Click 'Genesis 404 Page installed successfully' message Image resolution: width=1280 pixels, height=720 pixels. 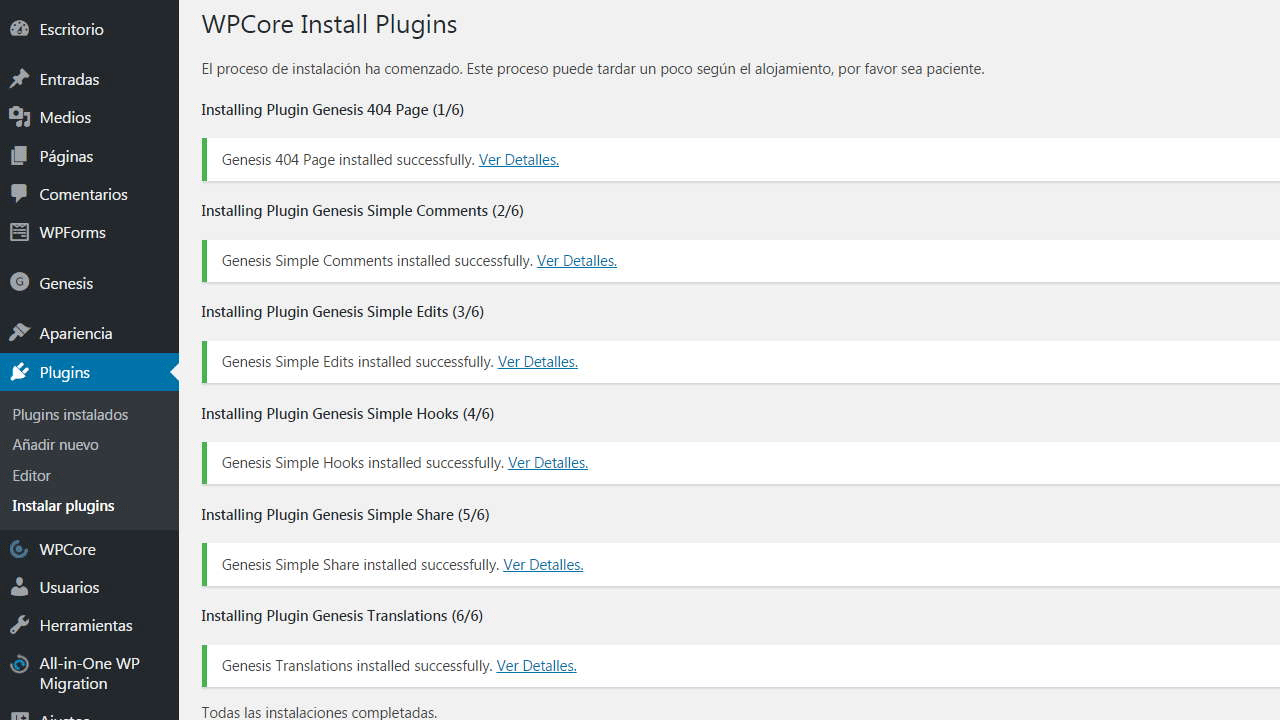tap(348, 160)
